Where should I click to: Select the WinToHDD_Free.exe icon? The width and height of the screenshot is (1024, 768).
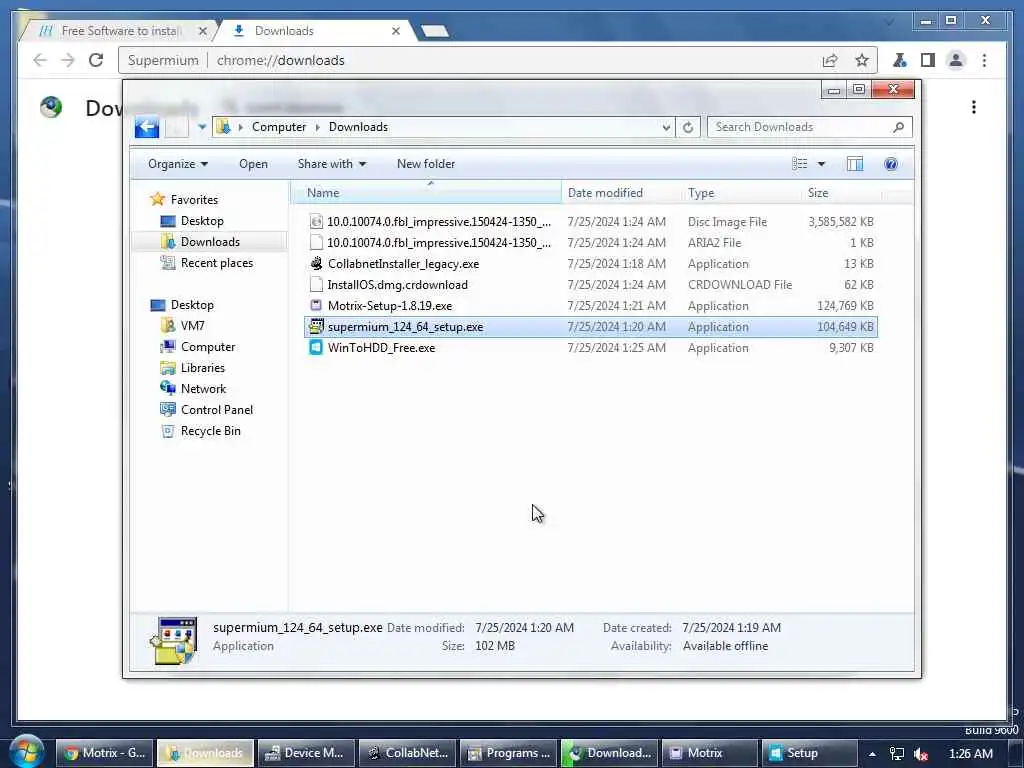pos(316,347)
